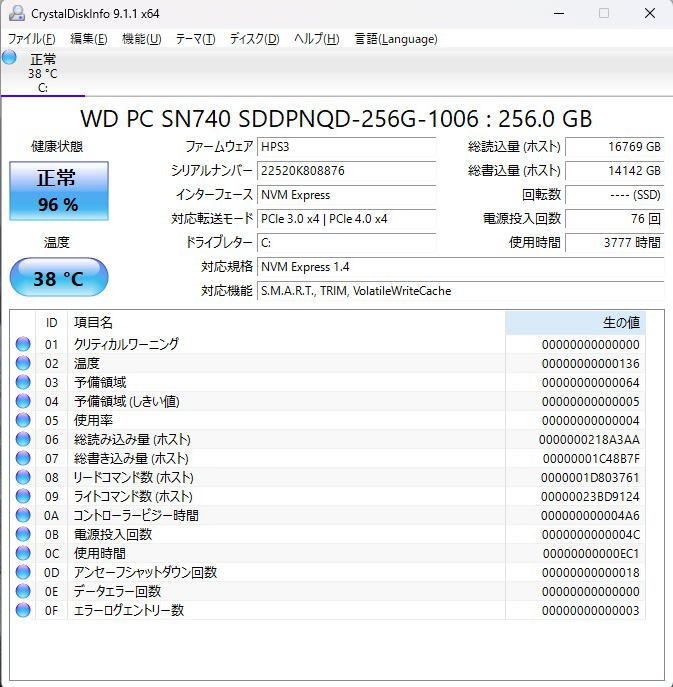
Task: Click status orb for 0B 電源投入回数 row
Action: [x=23, y=535]
